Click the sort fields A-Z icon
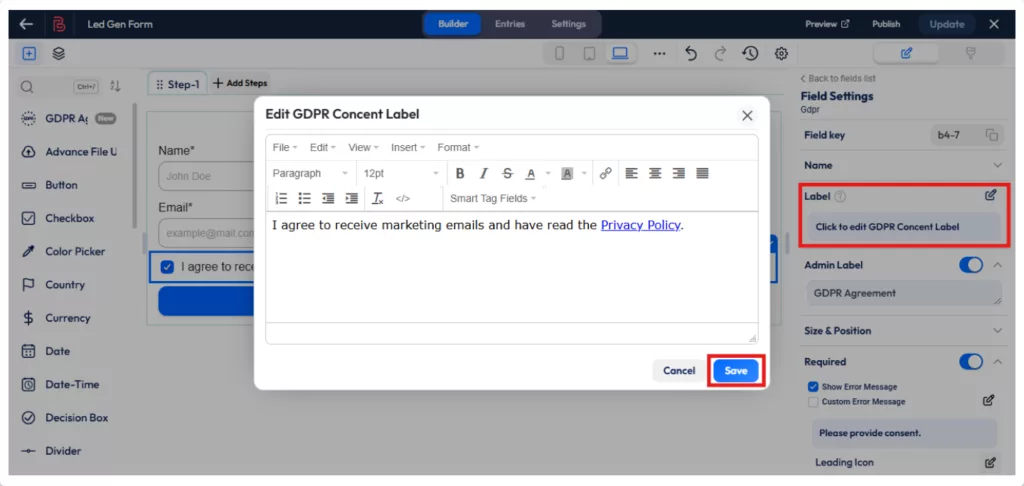1024x486 pixels. pyautogui.click(x=116, y=86)
